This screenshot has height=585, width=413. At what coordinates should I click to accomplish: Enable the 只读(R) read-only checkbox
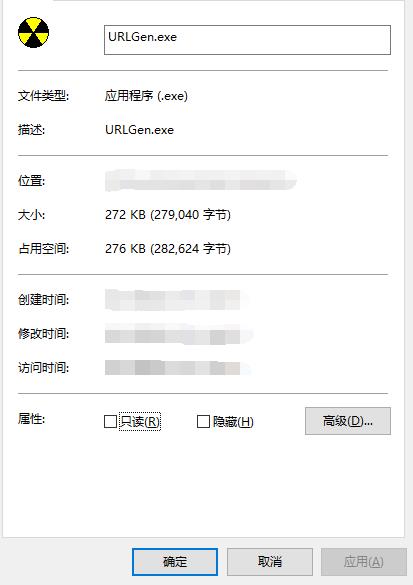[x=110, y=422]
